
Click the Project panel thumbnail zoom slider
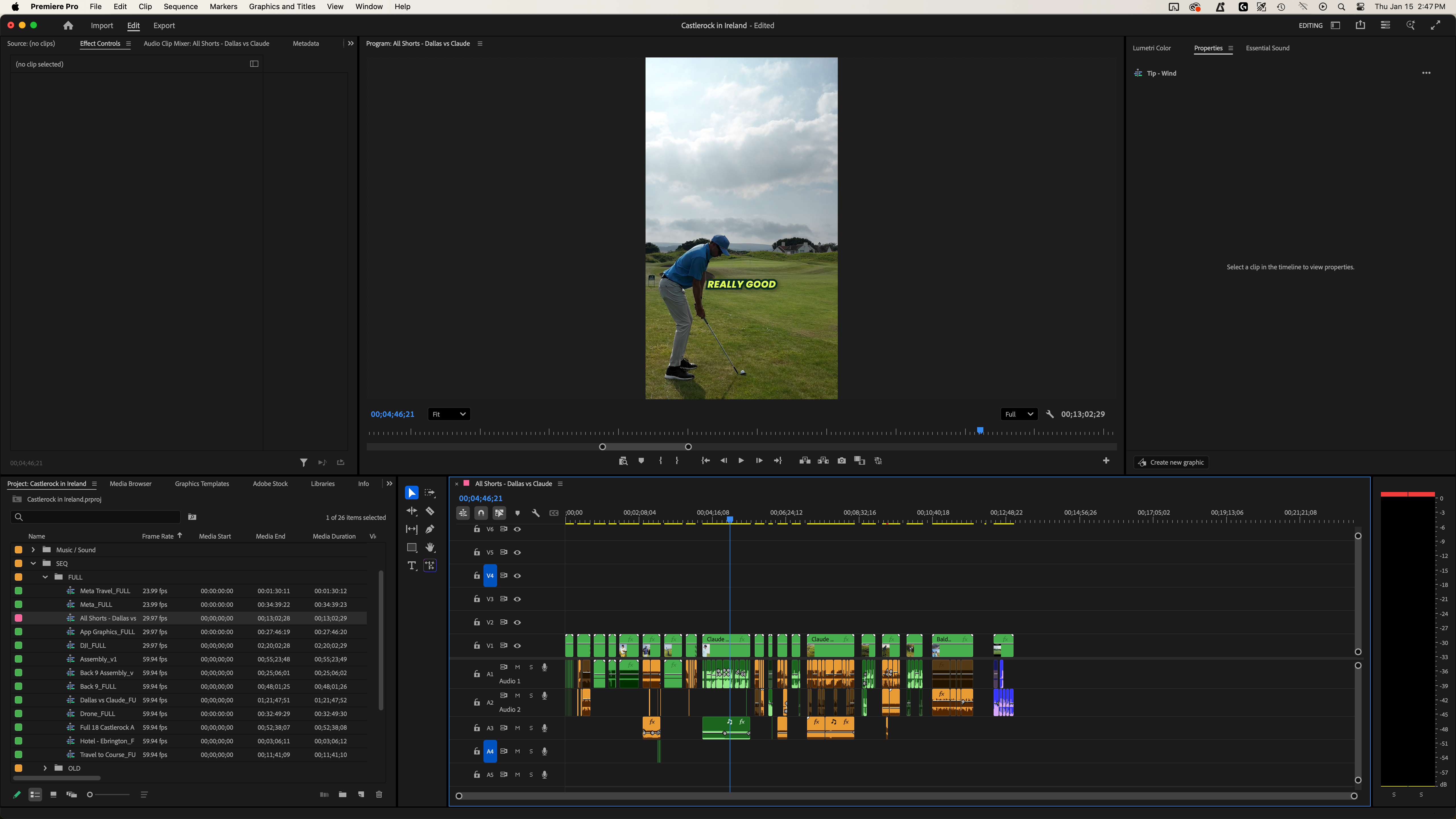(x=90, y=794)
